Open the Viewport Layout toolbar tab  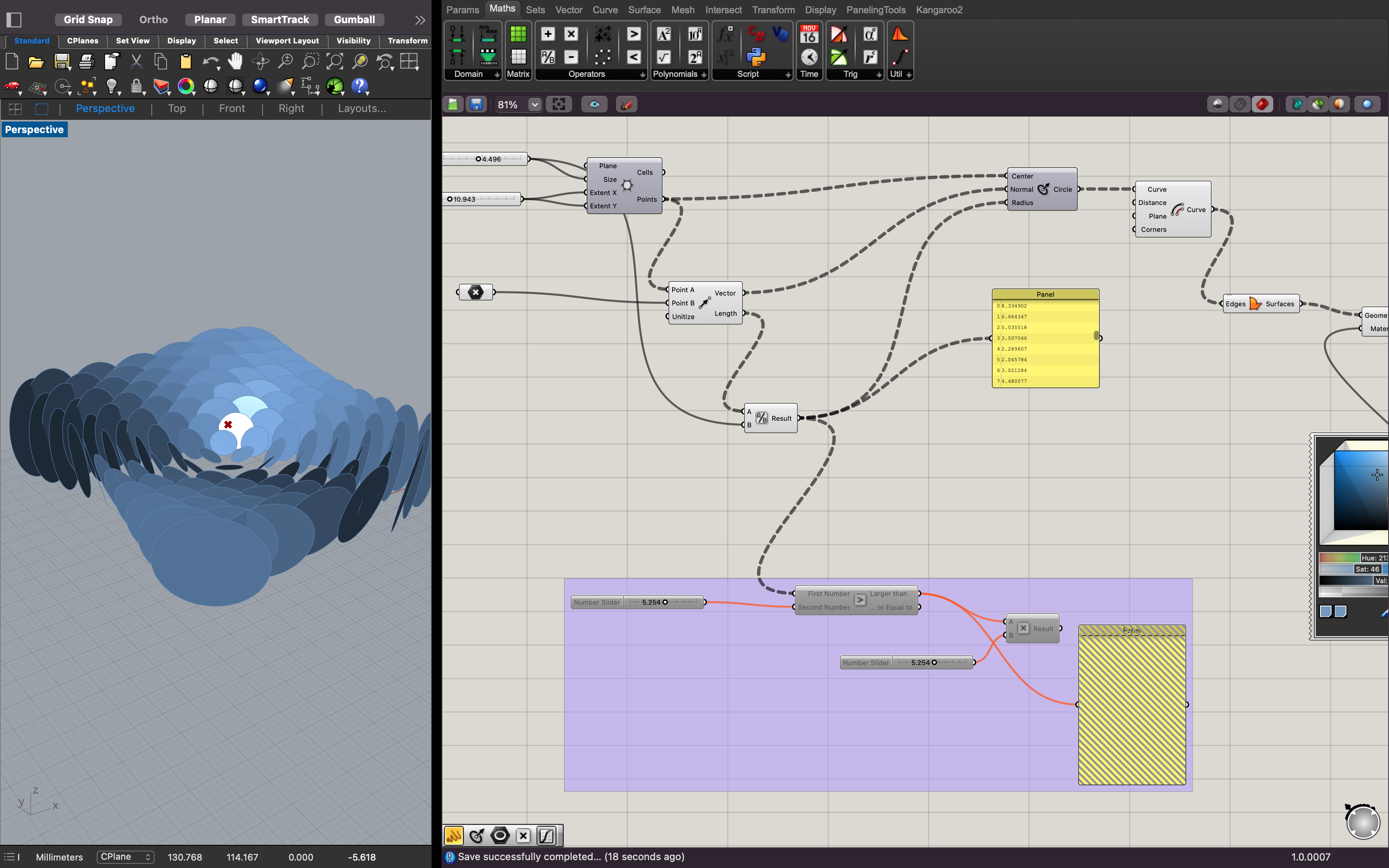(x=287, y=41)
